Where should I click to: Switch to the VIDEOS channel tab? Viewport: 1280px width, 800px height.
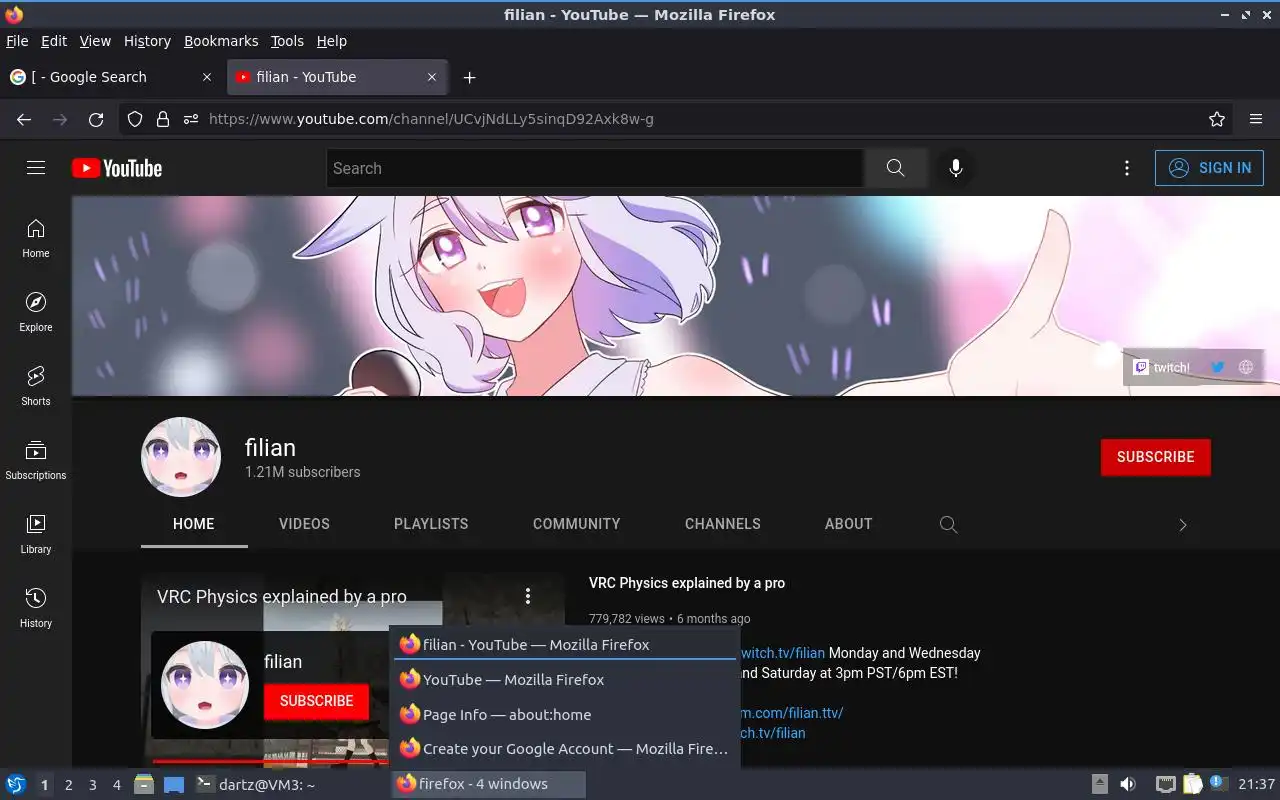point(304,524)
